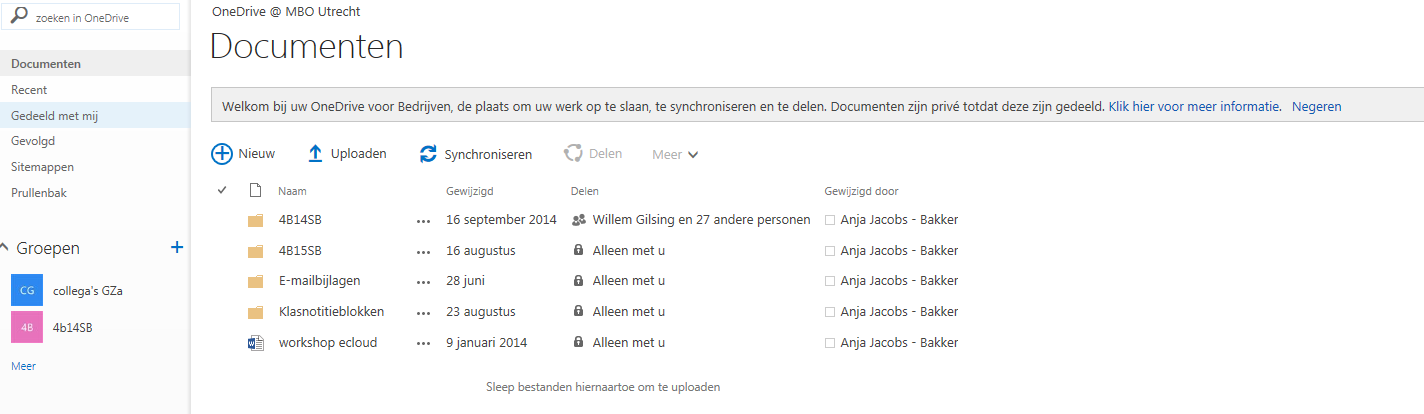Add a new group with plus icon
This screenshot has width=1424, height=414.
click(x=177, y=247)
